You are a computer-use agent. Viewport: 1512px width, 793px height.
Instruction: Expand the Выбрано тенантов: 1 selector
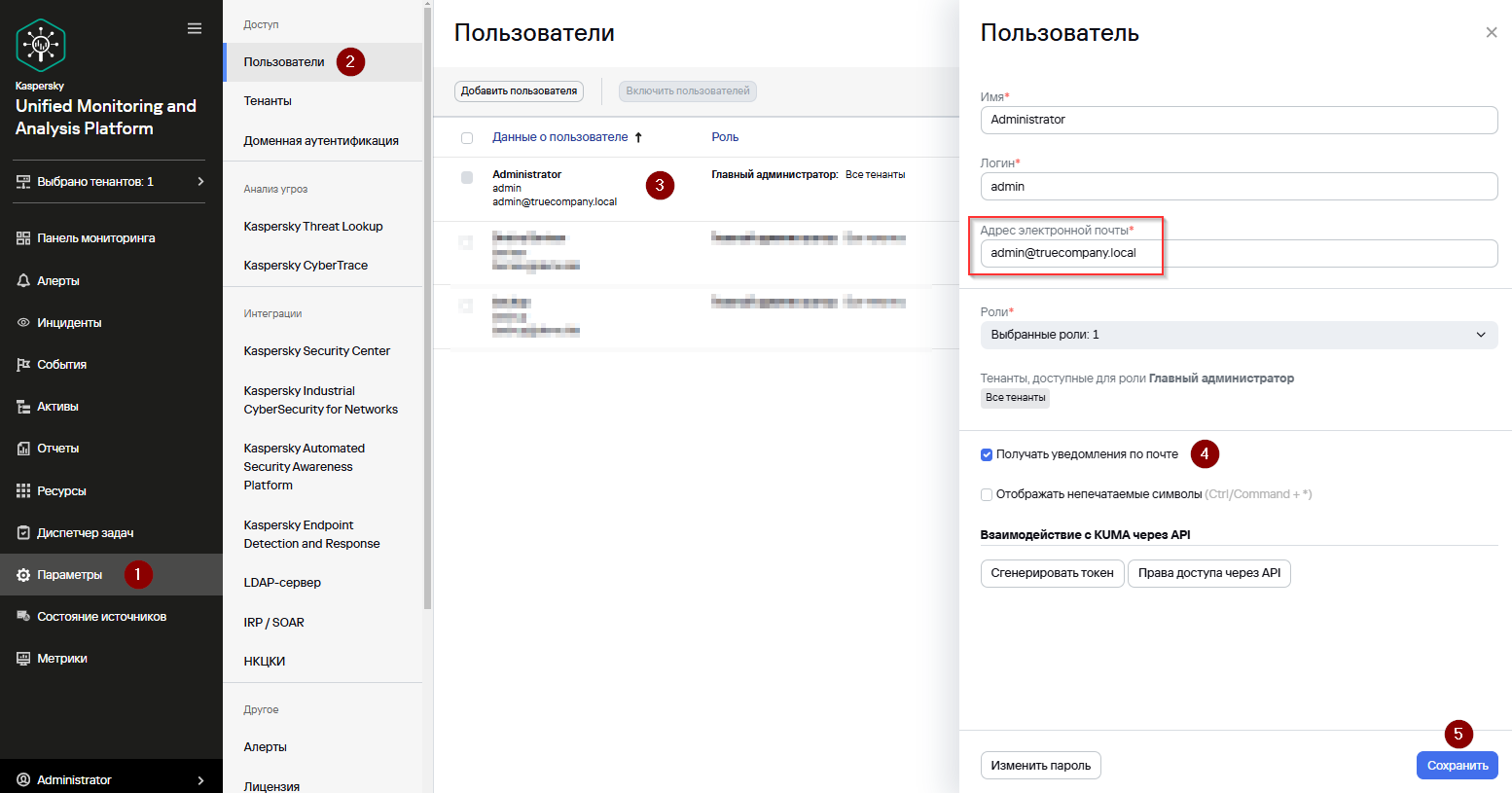[x=111, y=182]
